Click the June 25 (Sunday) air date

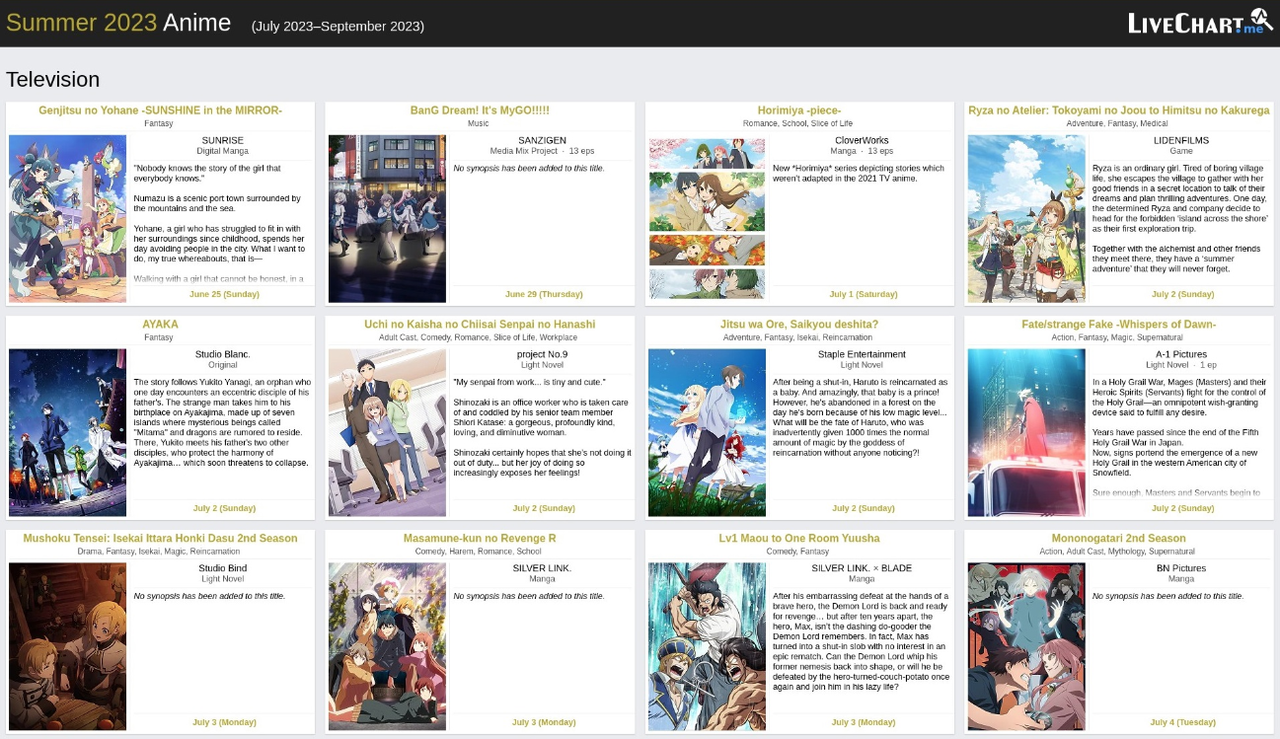pos(224,295)
